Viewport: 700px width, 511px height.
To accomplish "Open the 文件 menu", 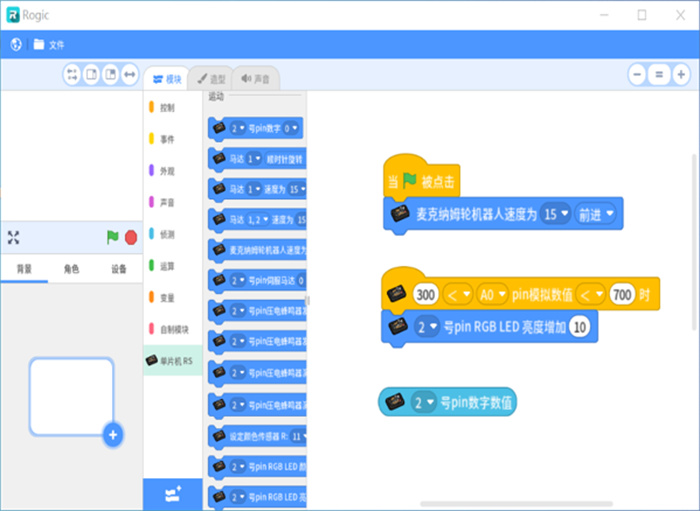I will (x=48, y=44).
